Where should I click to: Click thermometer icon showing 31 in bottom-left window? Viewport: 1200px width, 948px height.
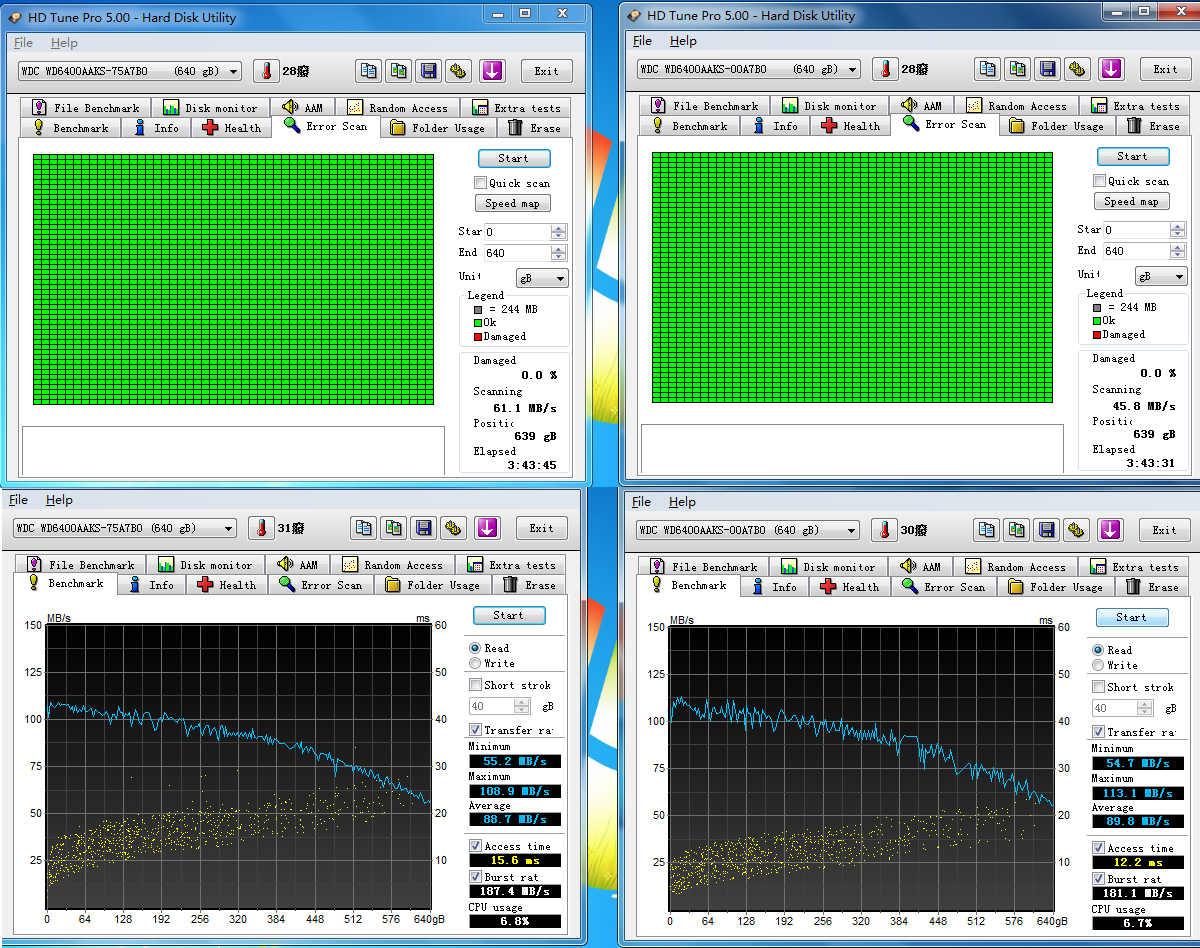pyautogui.click(x=262, y=528)
